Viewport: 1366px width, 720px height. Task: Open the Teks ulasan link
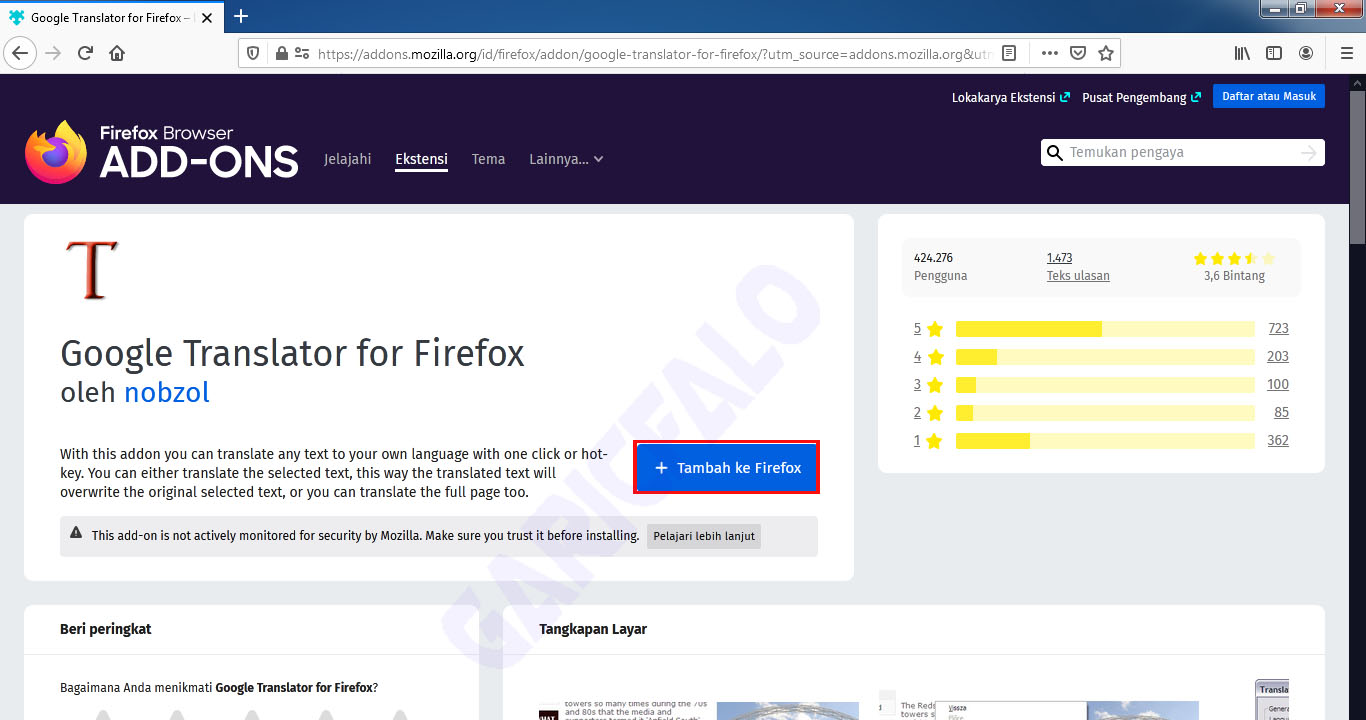(x=1078, y=276)
